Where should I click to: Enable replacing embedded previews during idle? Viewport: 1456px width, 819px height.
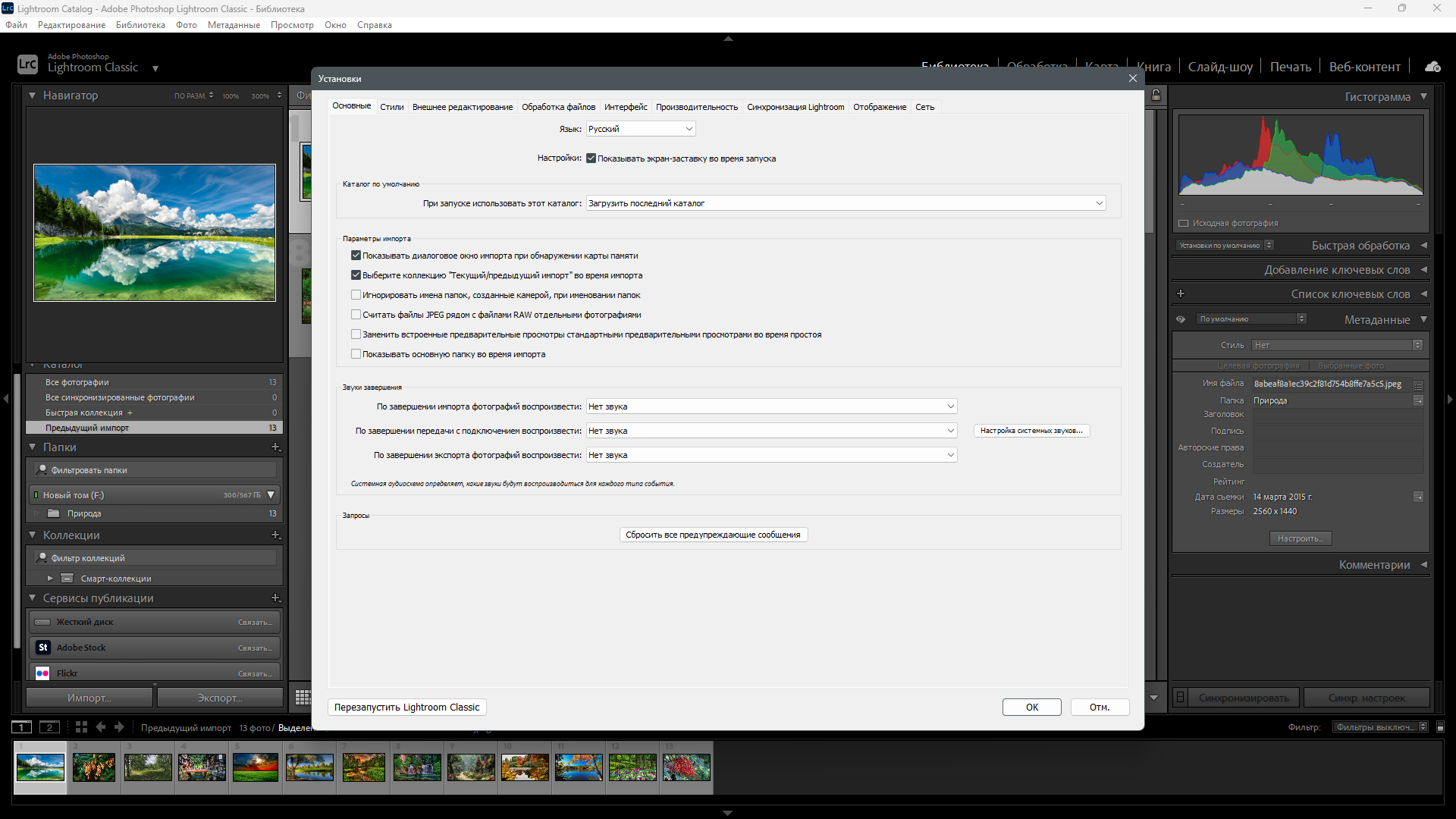point(356,334)
